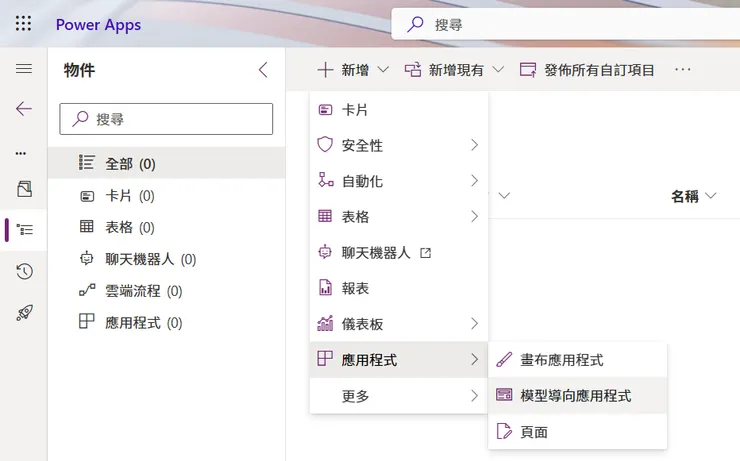Viewport: 740px width, 461px height.
Task: Open 更多 submenu item
Action: click(x=399, y=395)
